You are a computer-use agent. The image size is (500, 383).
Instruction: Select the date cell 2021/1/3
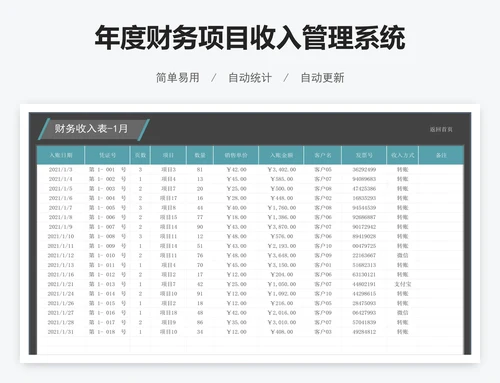pyautogui.click(x=60, y=170)
